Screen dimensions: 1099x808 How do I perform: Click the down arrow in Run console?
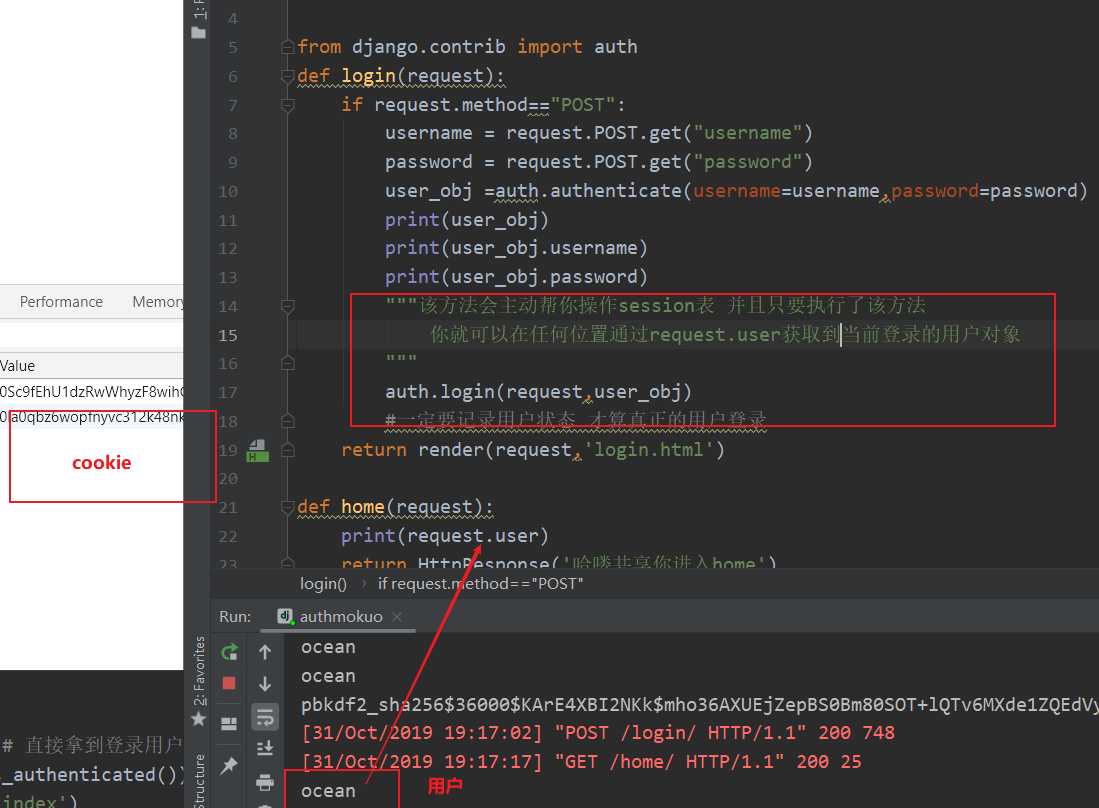point(265,683)
